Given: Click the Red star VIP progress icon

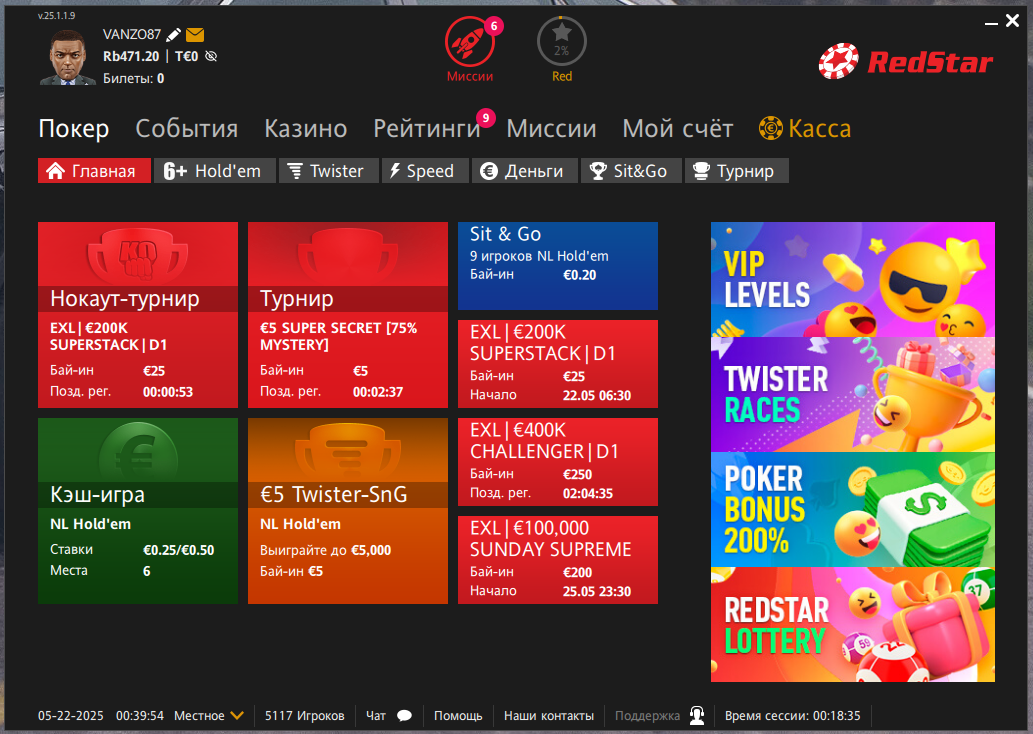Looking at the screenshot, I should point(561,42).
